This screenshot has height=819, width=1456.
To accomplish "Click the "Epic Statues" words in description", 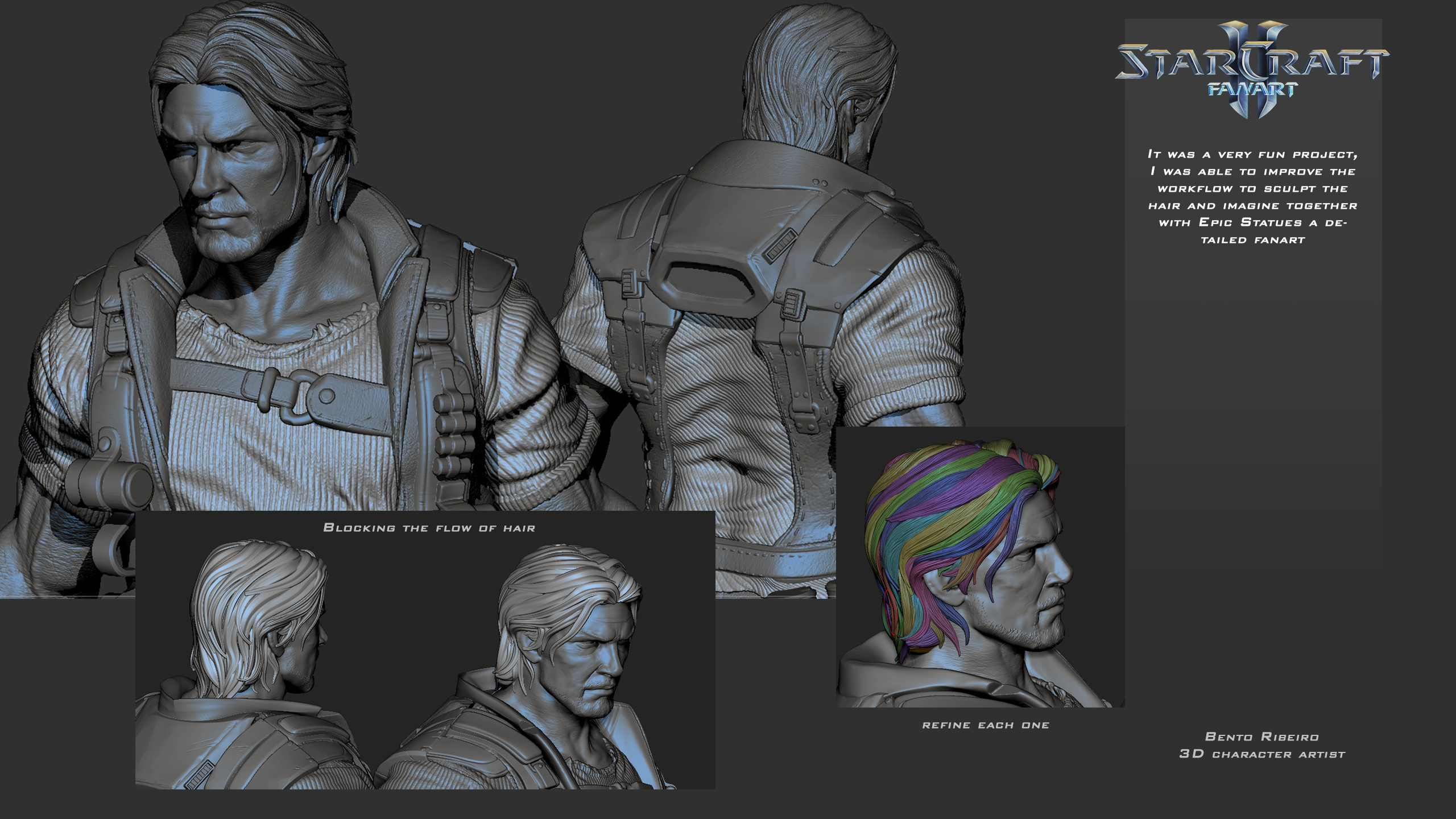I will [x=1249, y=222].
